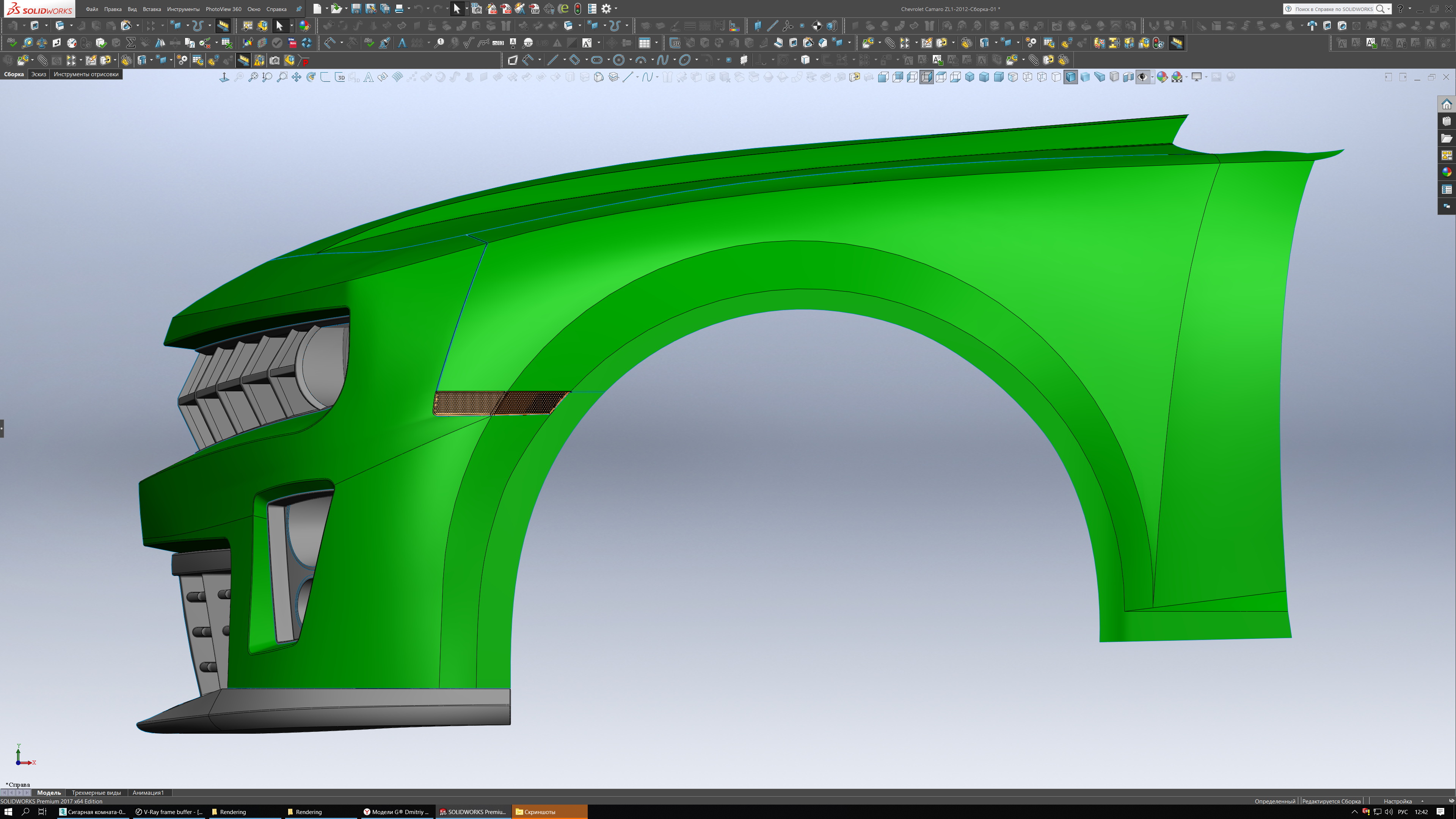Switch to the Анимация1 bottom tab

tap(148, 792)
